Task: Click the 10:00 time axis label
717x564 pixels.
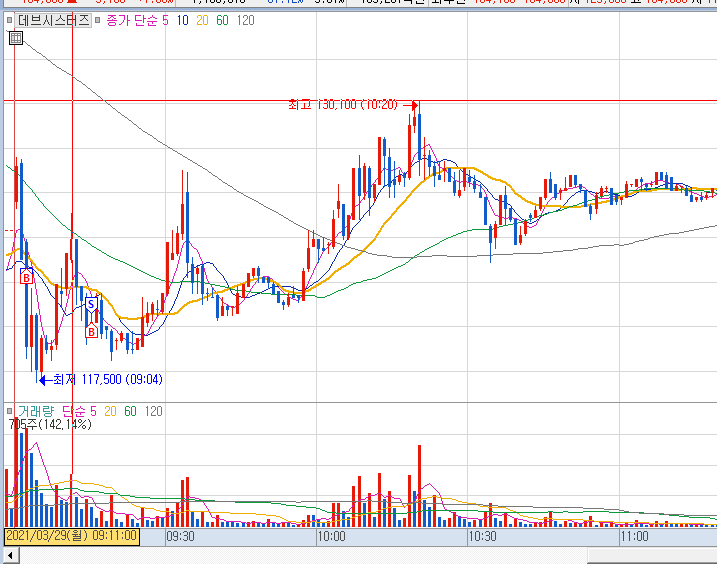Action: [x=332, y=536]
